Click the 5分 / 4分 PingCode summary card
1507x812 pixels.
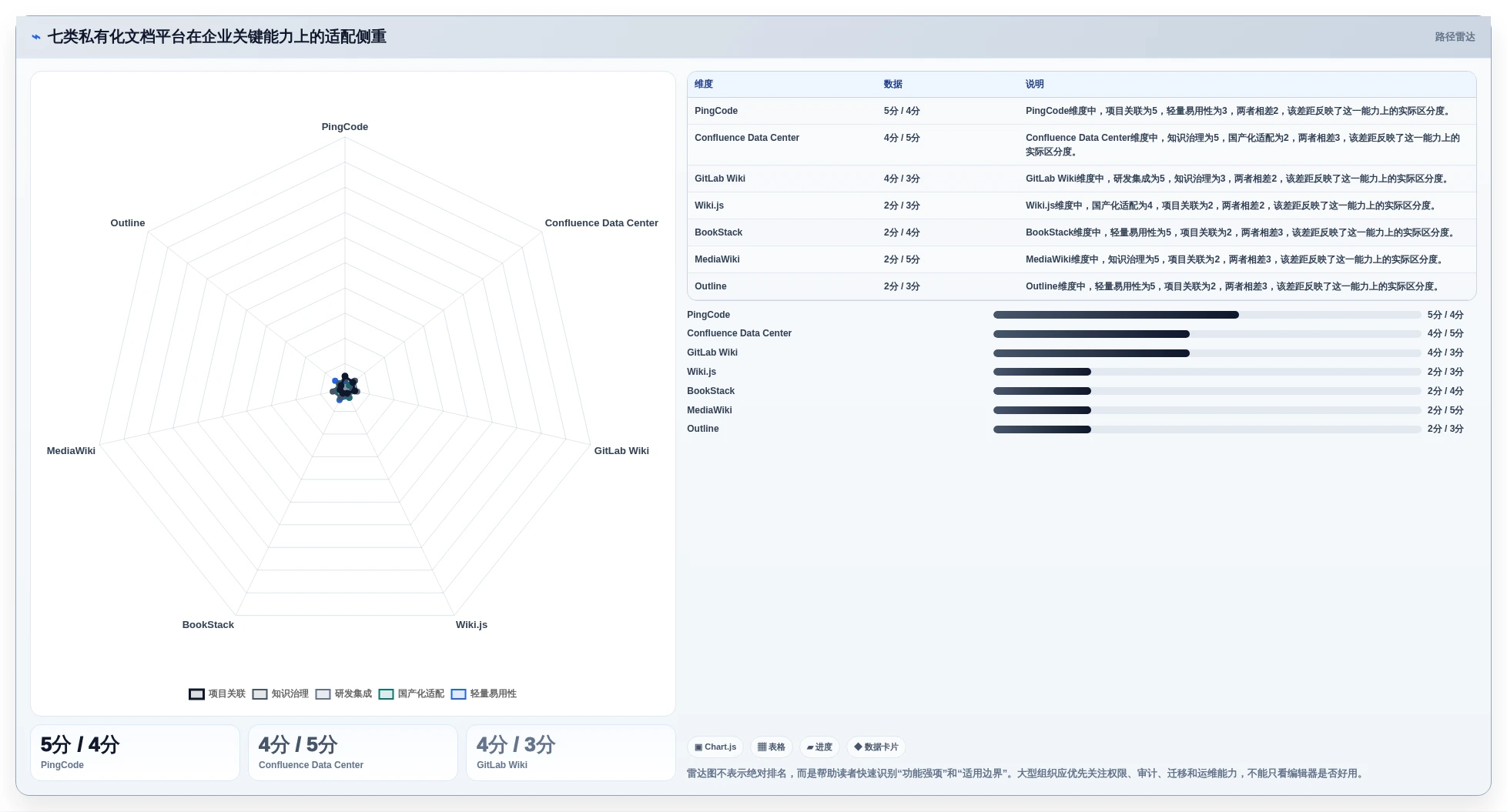(x=135, y=753)
